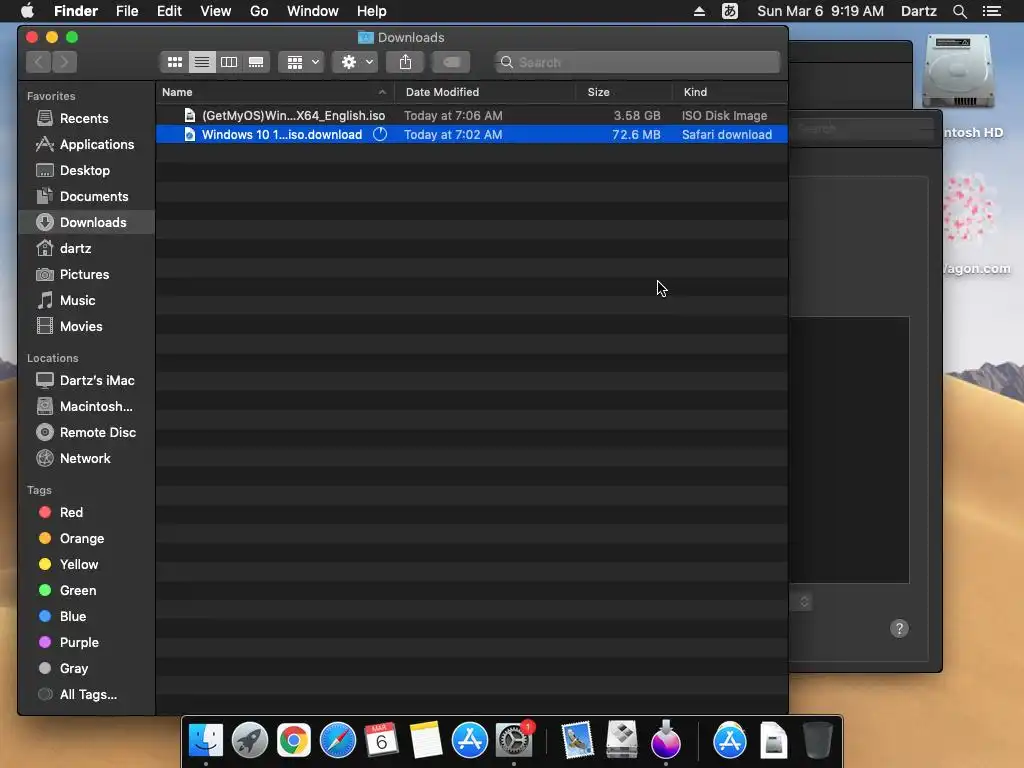Viewport: 1024px width, 768px height.
Task: Sort files by Size column
Action: (624, 92)
